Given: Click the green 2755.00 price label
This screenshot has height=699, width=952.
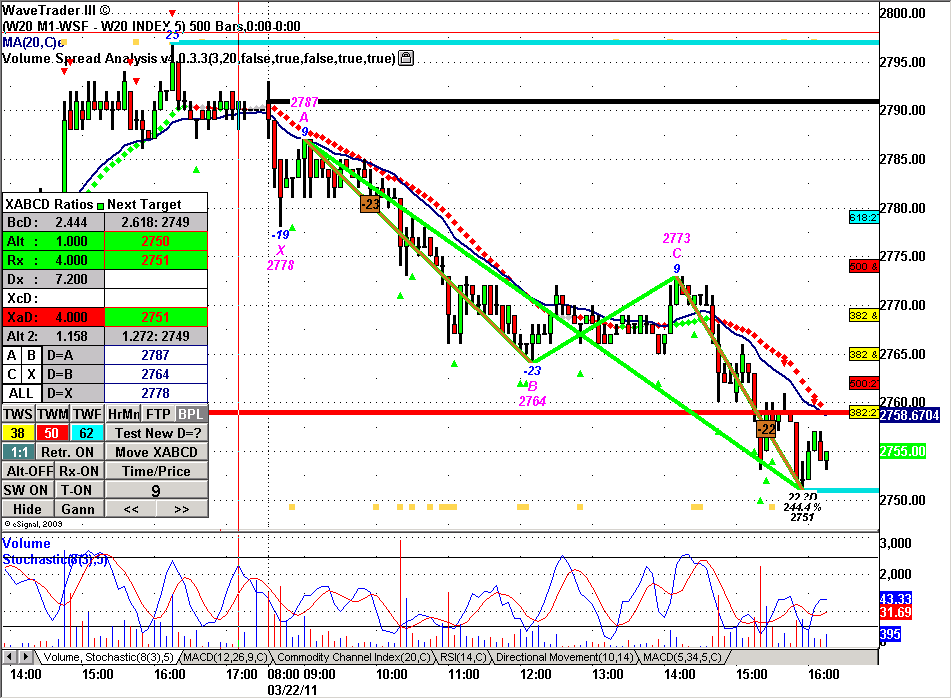Looking at the screenshot, I should 902,451.
